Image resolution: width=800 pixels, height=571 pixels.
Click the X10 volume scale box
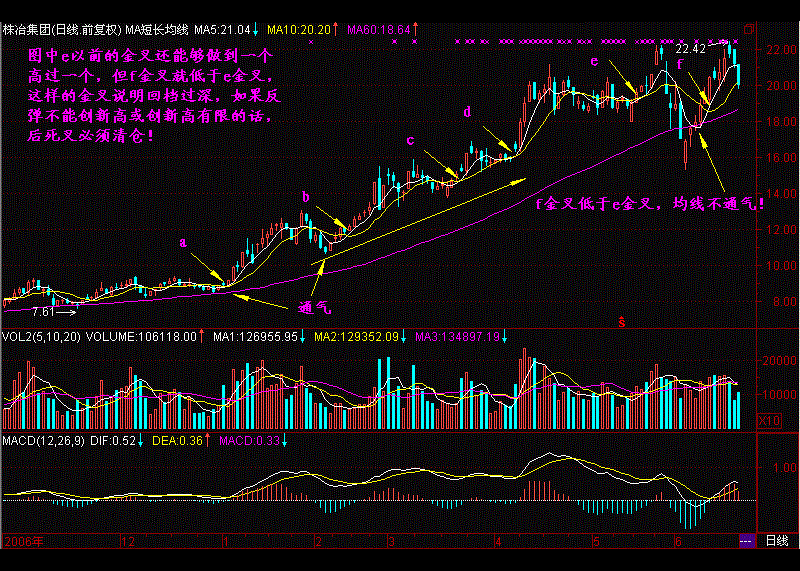tap(769, 420)
